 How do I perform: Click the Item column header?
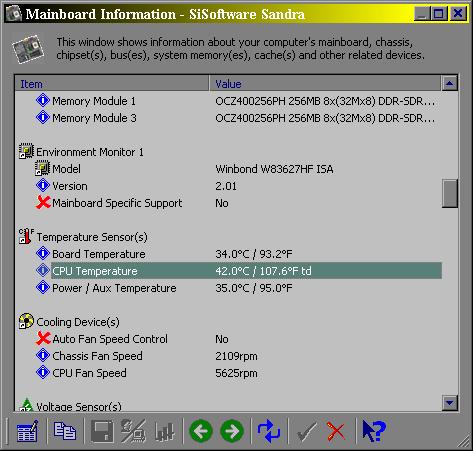[112, 84]
